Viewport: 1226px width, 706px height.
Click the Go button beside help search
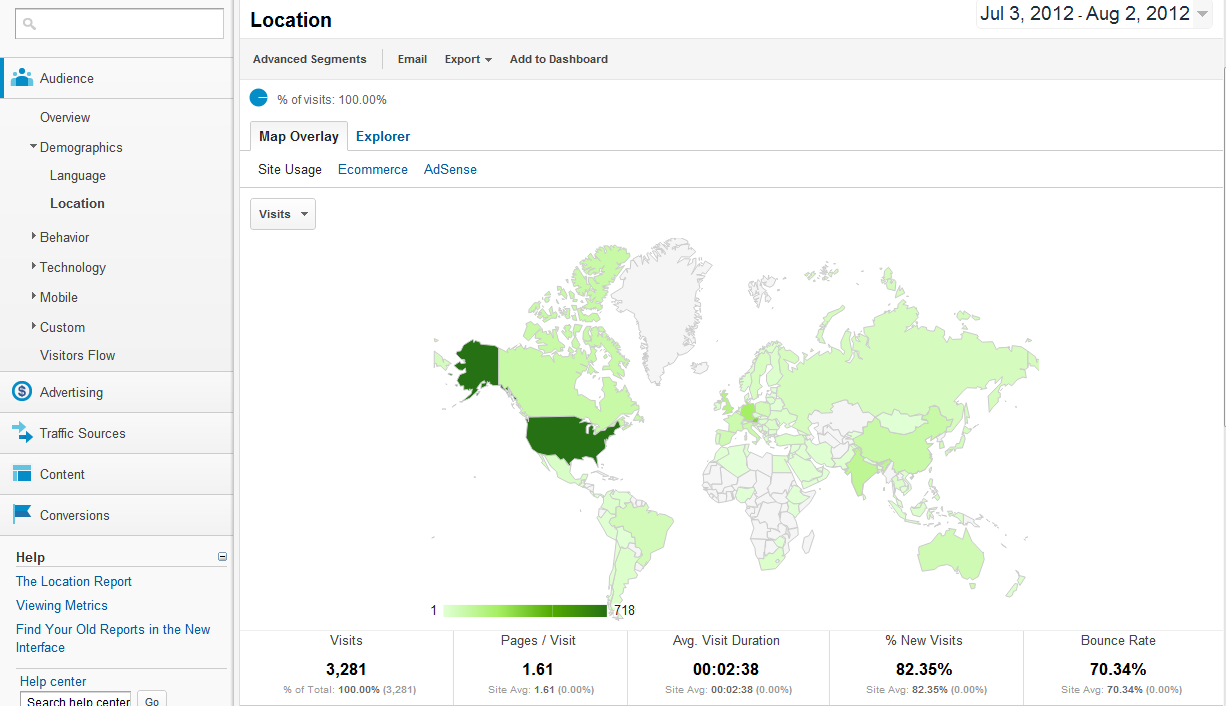pyautogui.click(x=152, y=700)
